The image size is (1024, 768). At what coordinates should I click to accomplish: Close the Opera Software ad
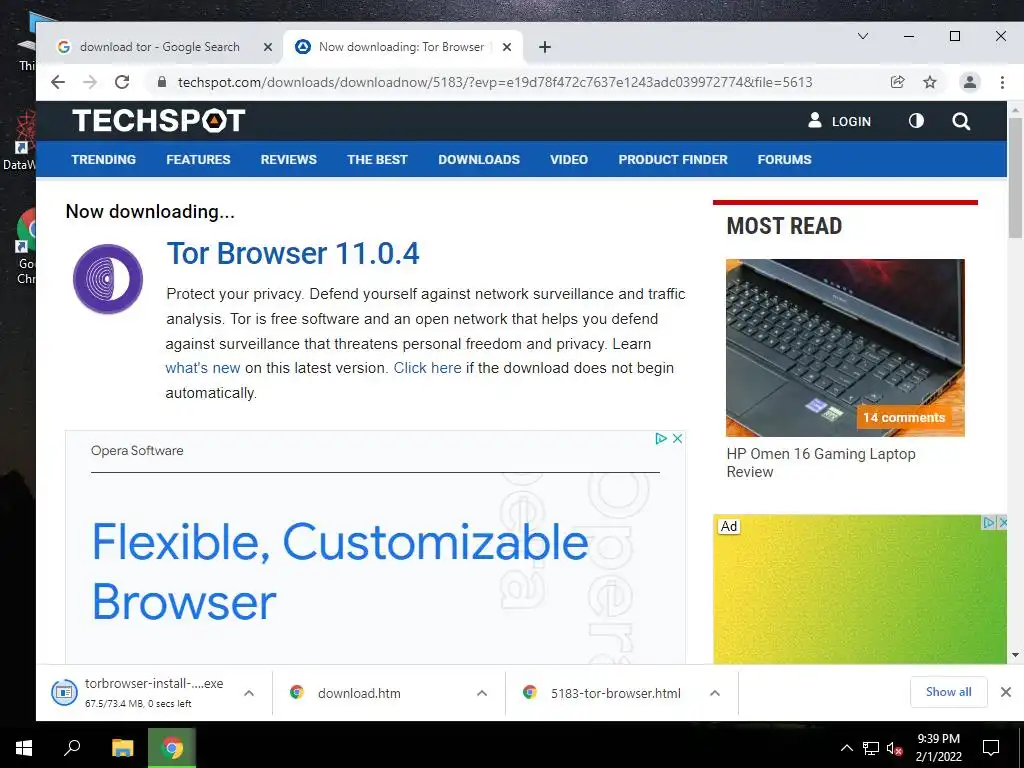pyautogui.click(x=677, y=438)
